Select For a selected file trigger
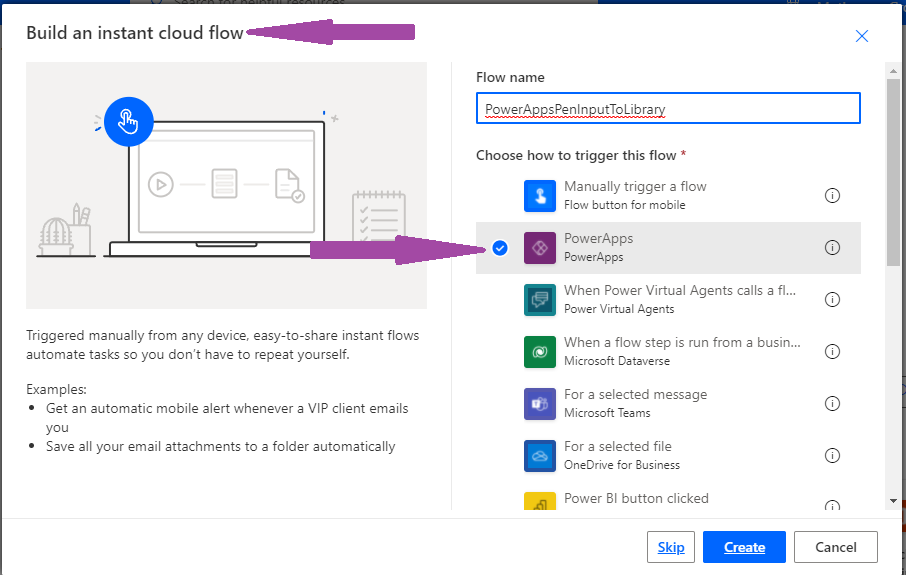The height and width of the screenshot is (575, 906). 668,456
